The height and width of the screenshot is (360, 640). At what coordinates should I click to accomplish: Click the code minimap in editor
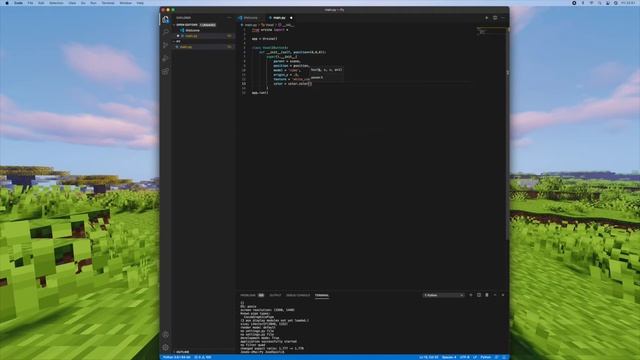[x=491, y=32]
